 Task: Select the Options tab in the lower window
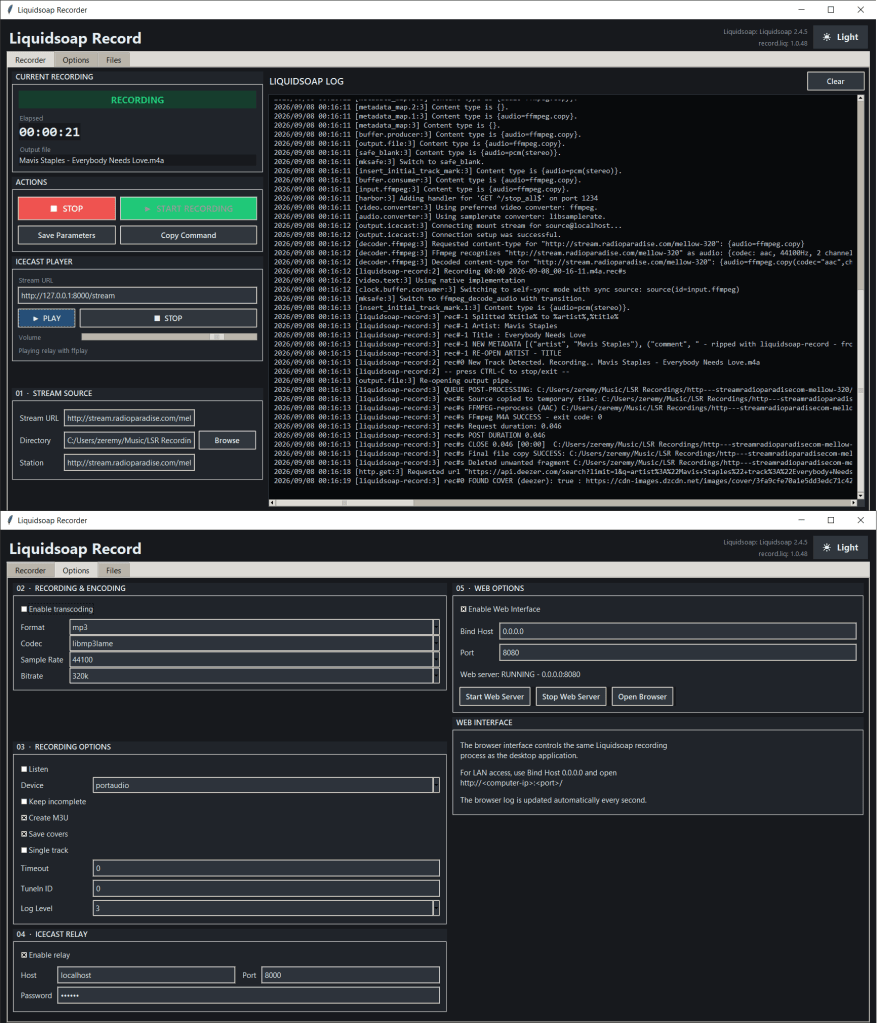pos(76,570)
